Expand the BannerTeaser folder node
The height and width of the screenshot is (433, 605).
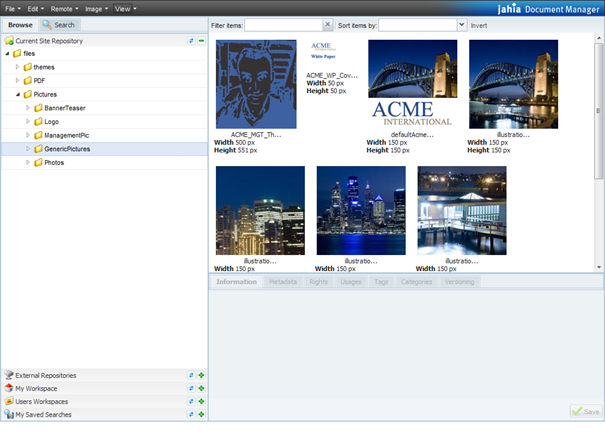point(28,108)
